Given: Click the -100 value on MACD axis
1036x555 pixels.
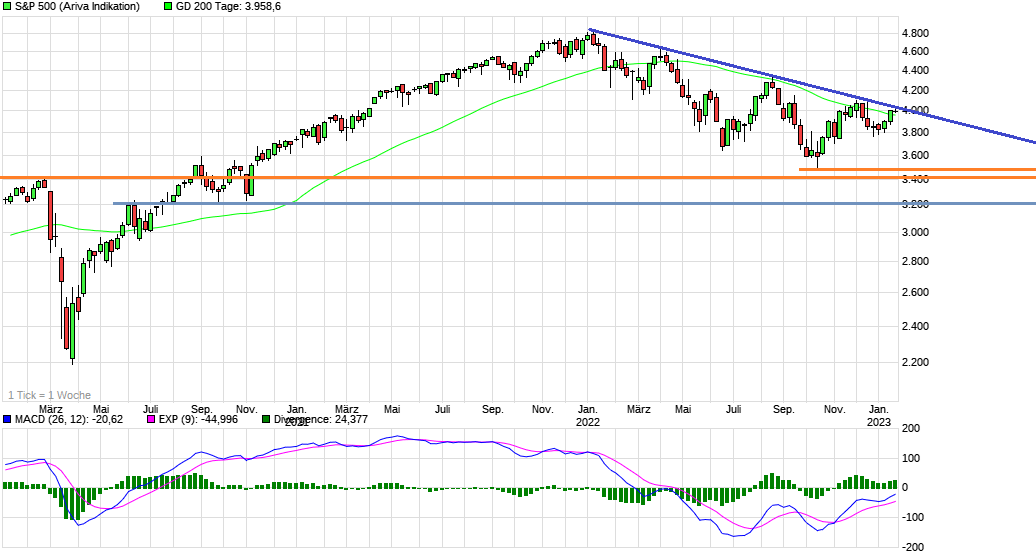Looking at the screenshot, I should pos(914,517).
